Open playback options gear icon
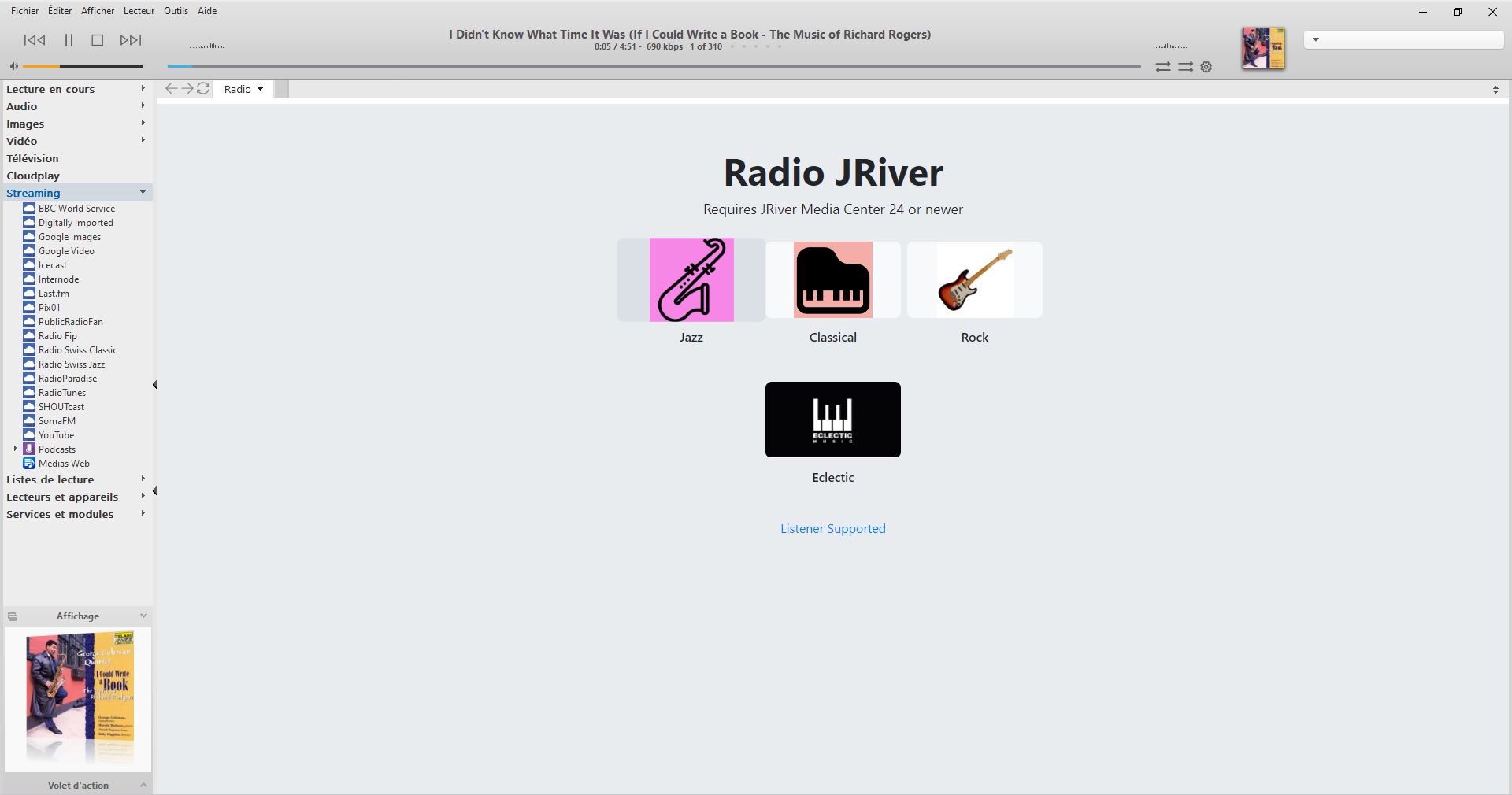The width and height of the screenshot is (1512, 795). coord(1206,68)
